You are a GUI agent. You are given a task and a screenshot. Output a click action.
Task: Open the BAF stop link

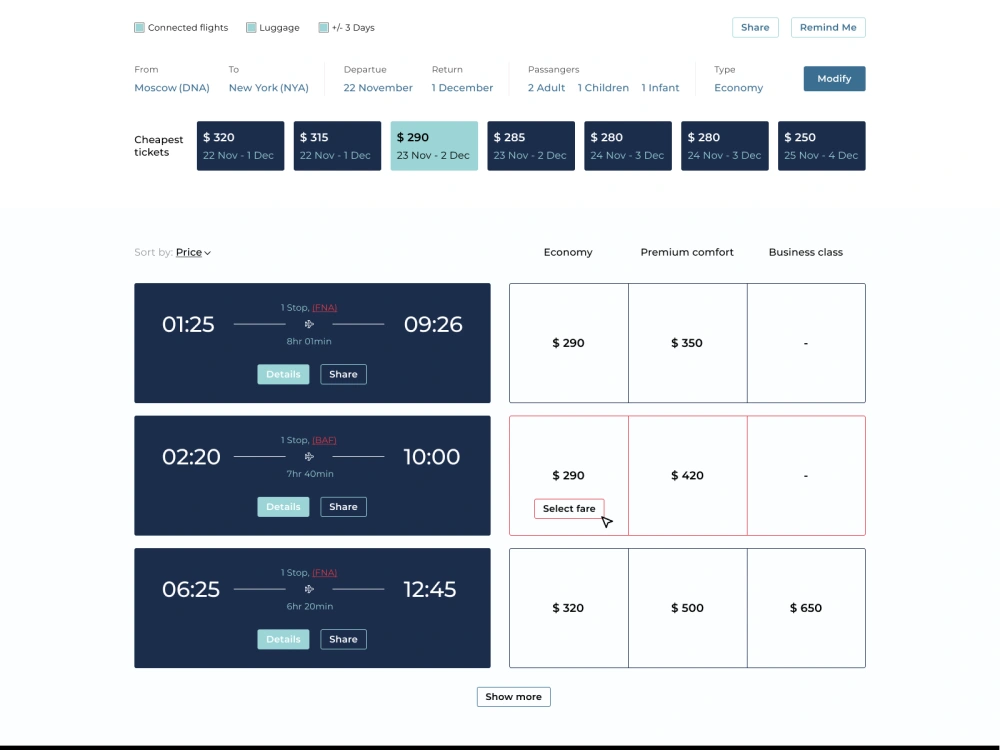[324, 440]
